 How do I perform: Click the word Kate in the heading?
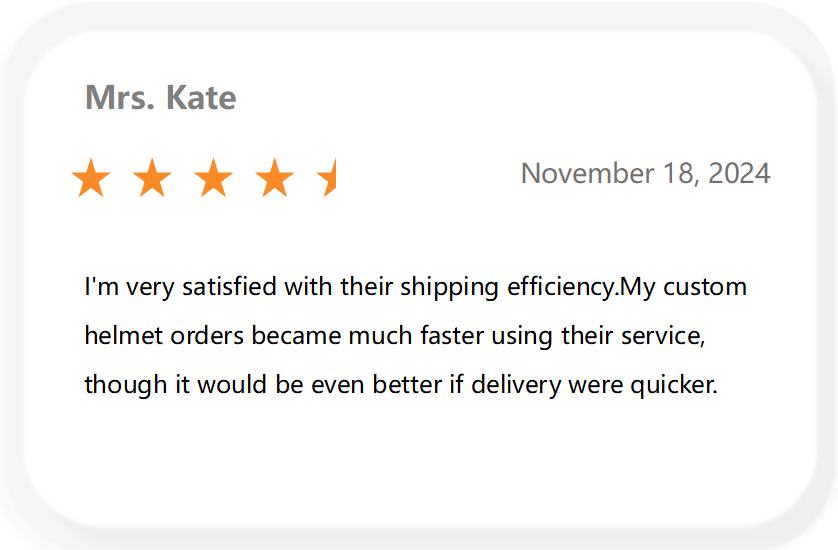click(x=201, y=97)
